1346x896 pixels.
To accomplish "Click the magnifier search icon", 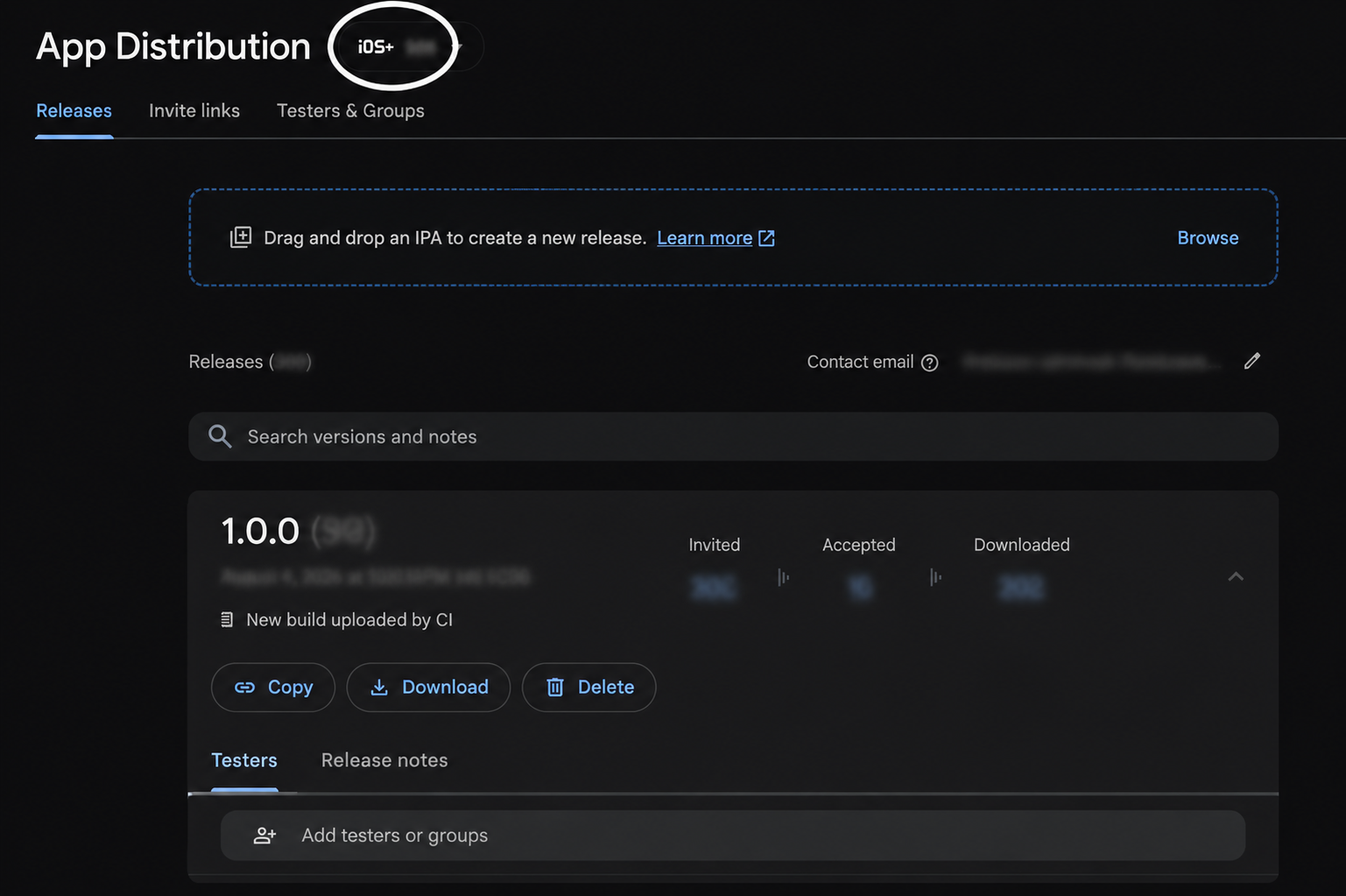I will tap(220, 436).
